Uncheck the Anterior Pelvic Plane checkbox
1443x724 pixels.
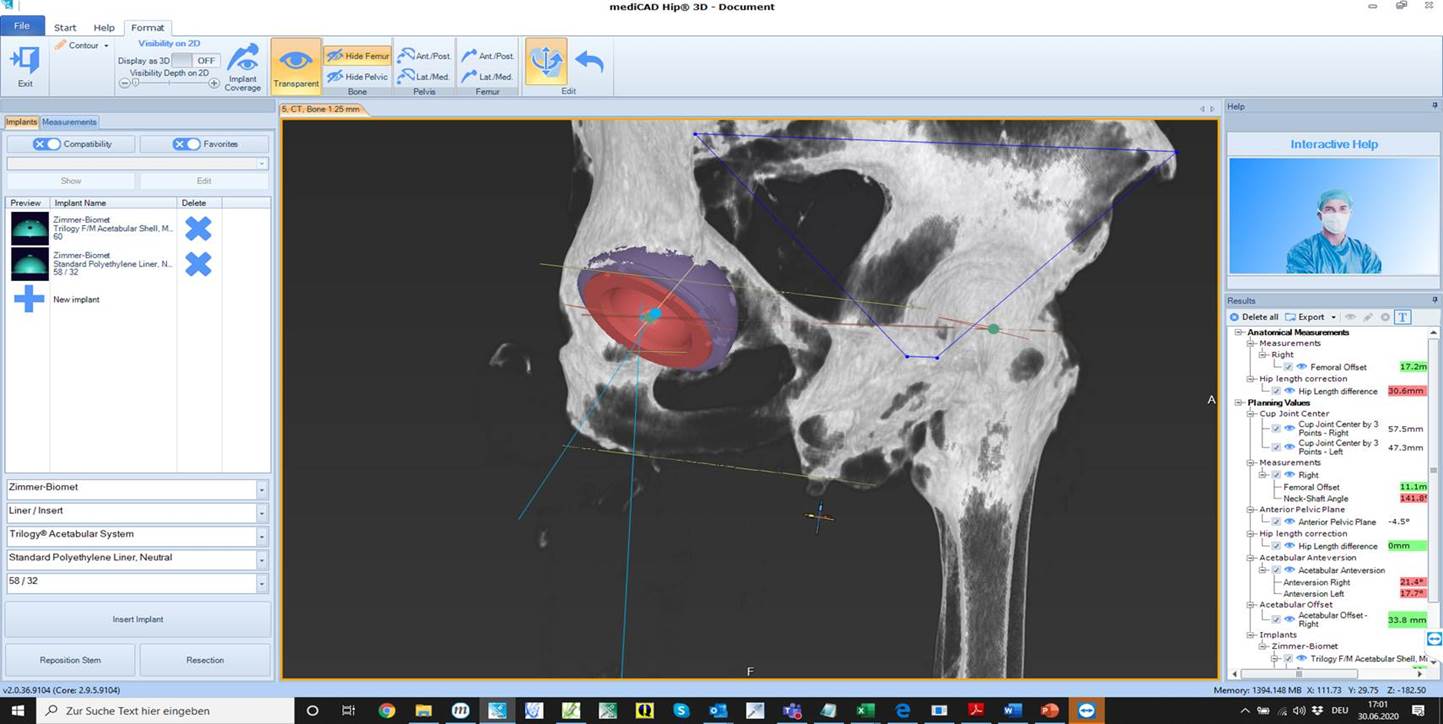1276,522
